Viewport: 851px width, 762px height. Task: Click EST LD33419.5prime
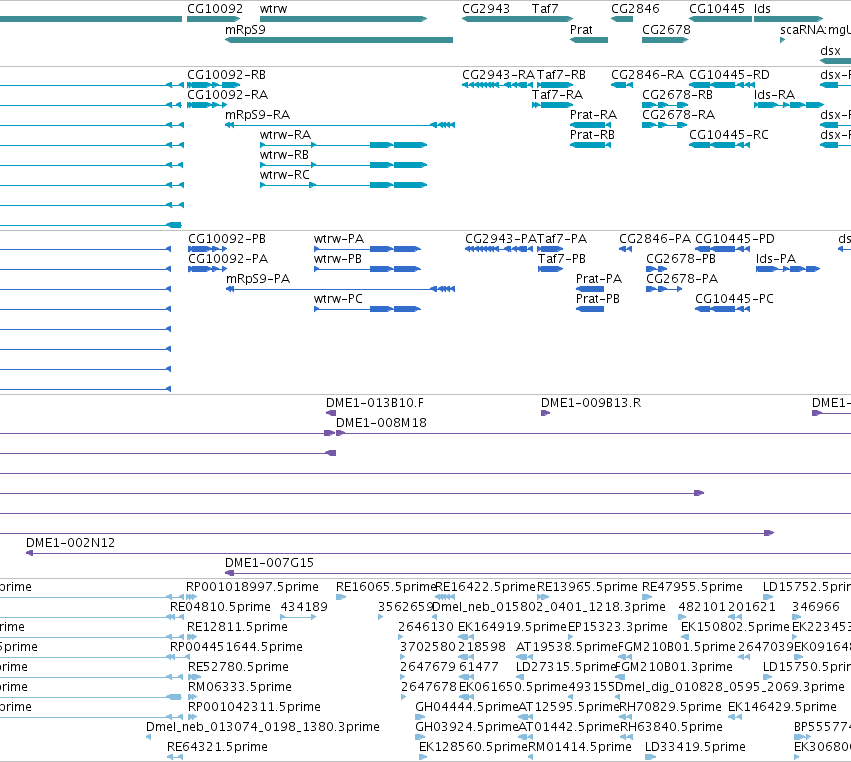[x=695, y=747]
